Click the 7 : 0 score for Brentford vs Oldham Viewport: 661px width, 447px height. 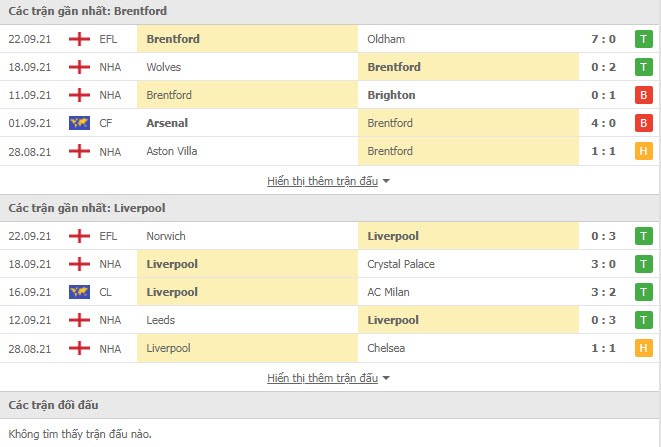point(603,39)
